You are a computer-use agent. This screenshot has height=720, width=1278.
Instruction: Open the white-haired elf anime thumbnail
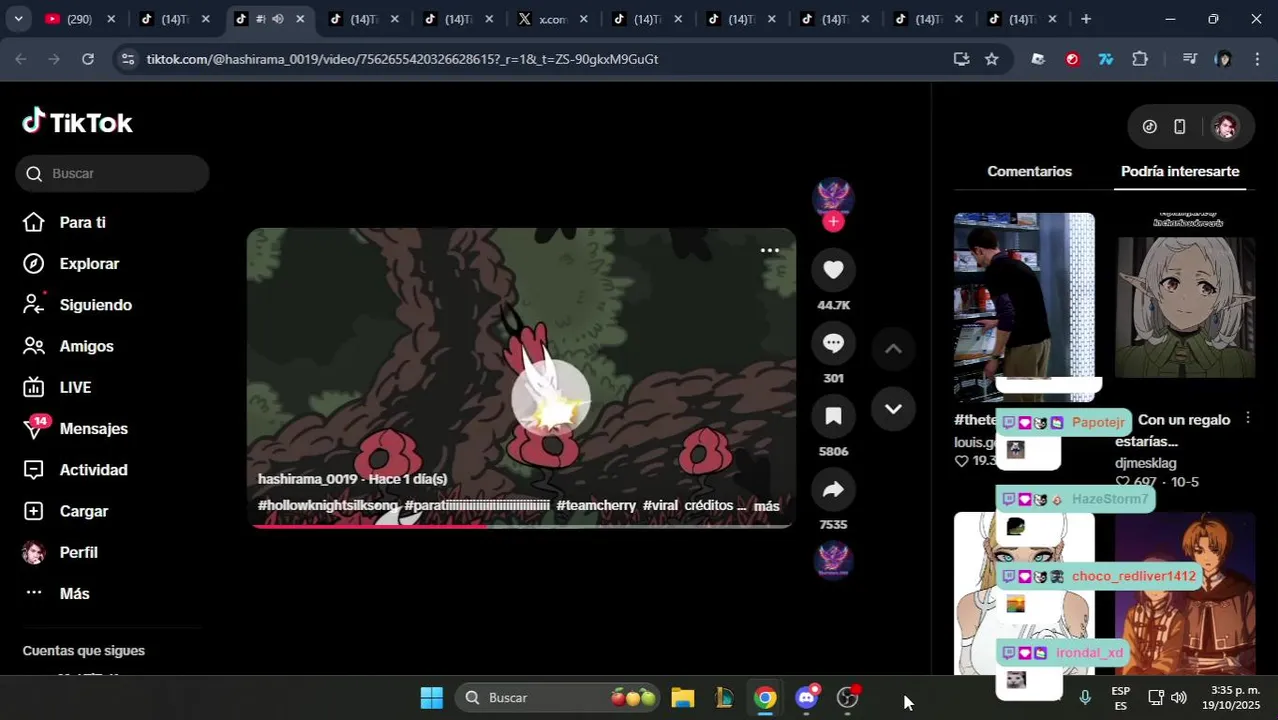pyautogui.click(x=1185, y=306)
